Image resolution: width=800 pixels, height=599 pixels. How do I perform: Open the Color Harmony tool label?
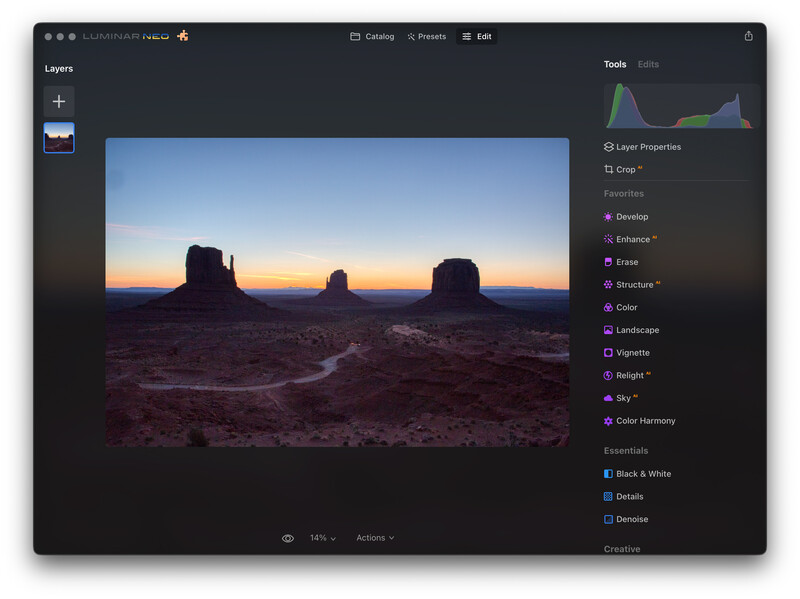645,421
